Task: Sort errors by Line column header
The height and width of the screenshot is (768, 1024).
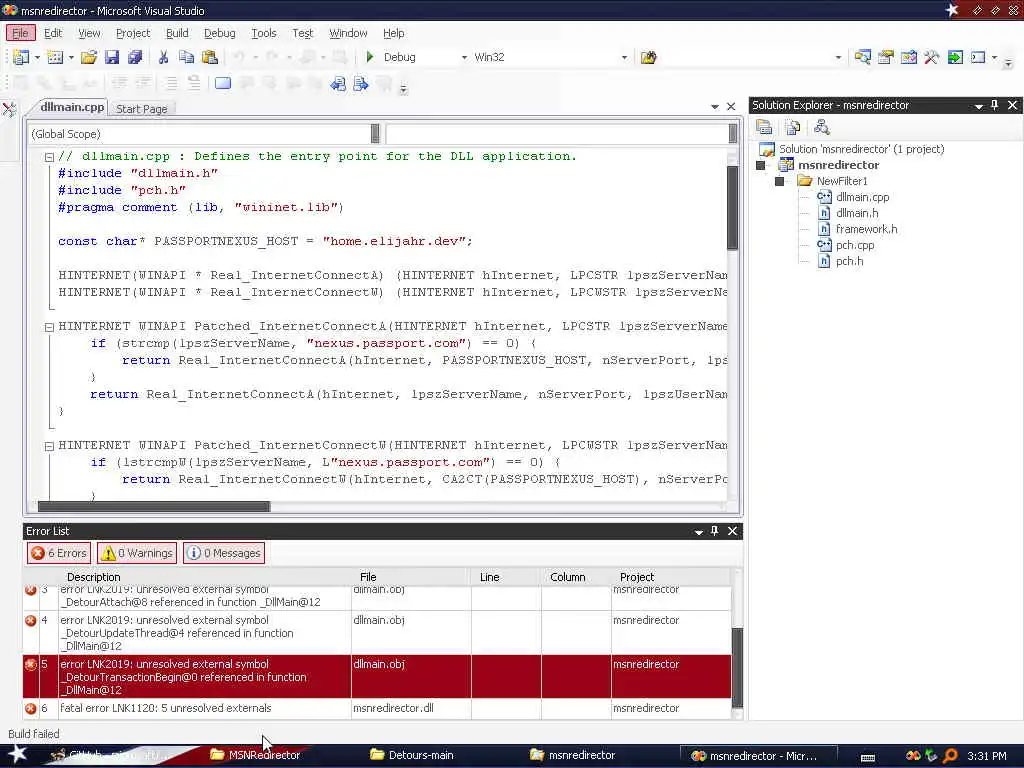Action: click(506, 577)
